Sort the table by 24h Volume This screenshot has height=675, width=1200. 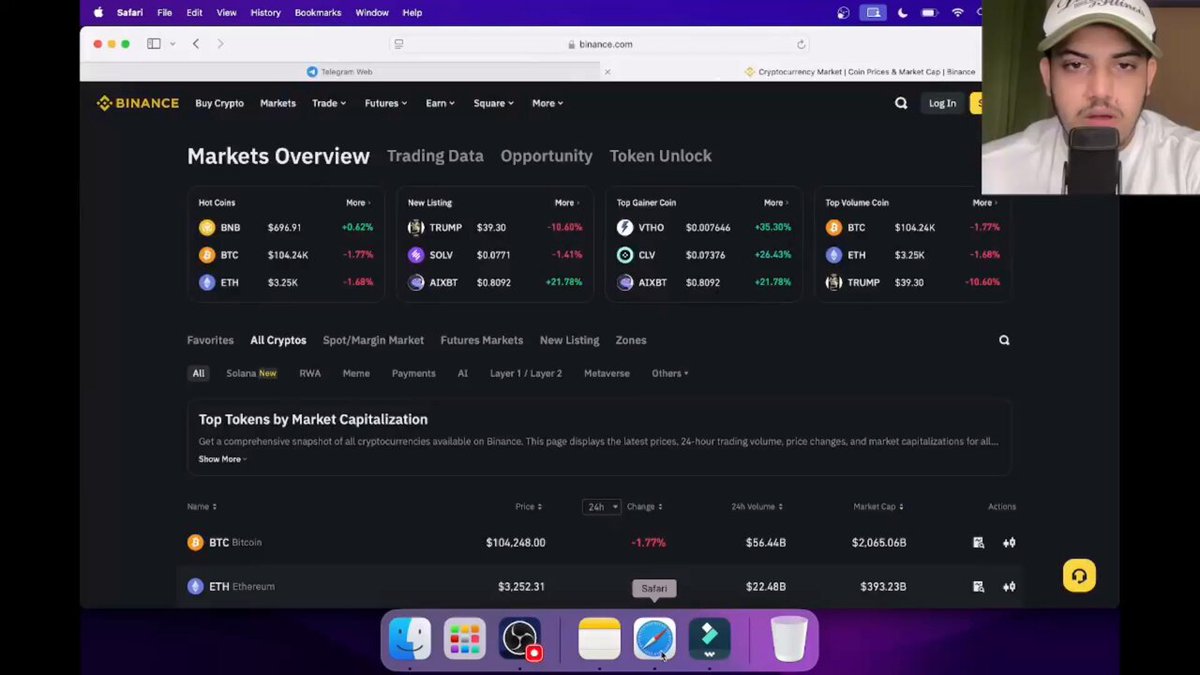click(x=757, y=507)
